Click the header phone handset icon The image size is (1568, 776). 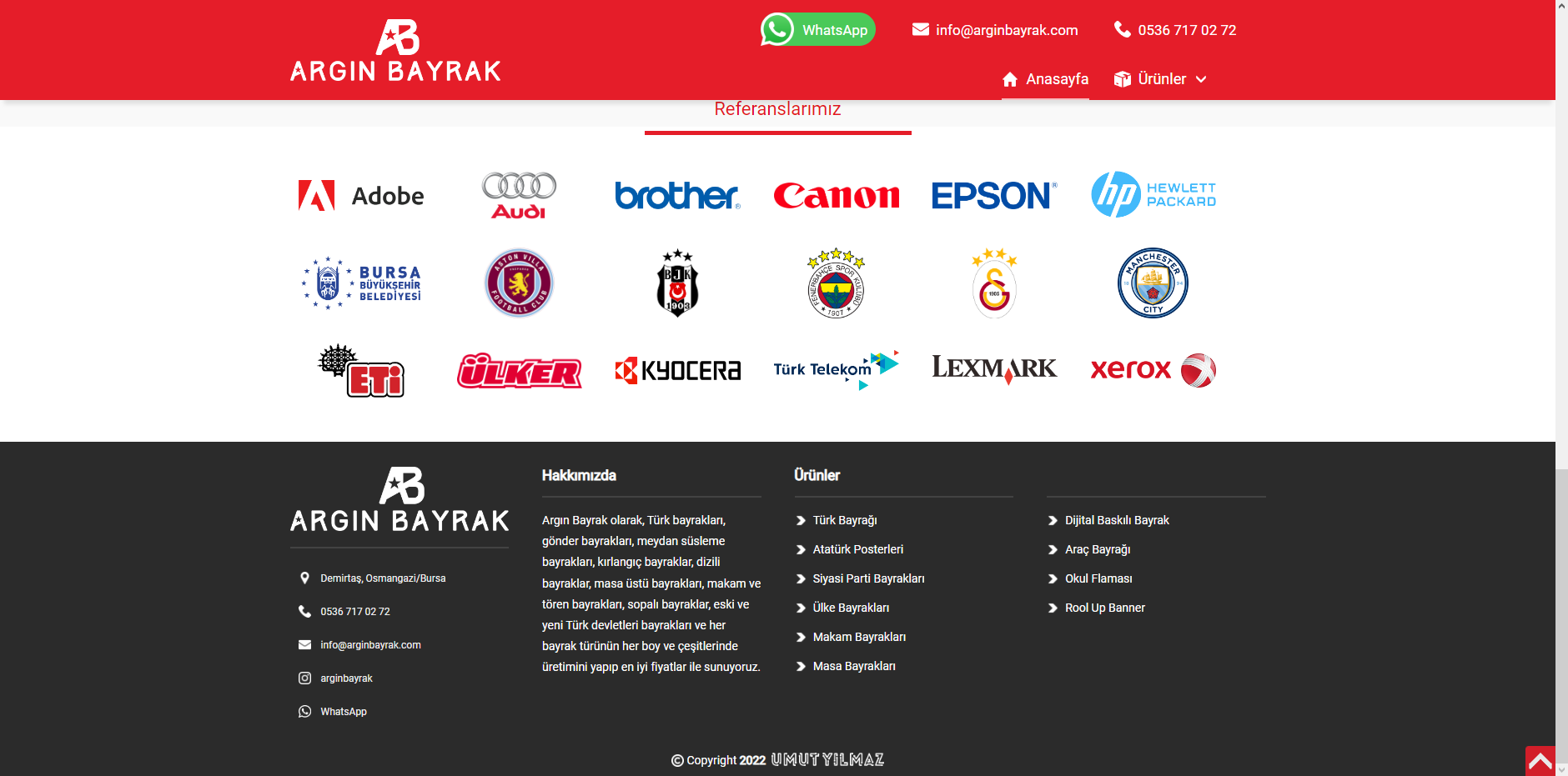point(1123,30)
